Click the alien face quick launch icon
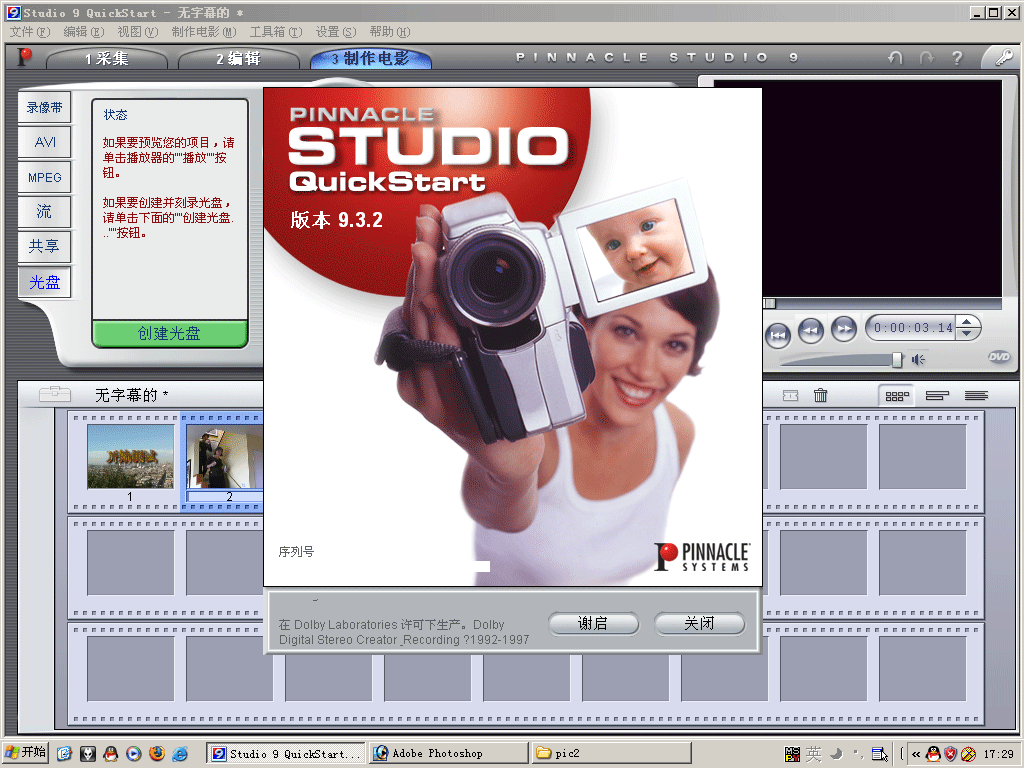The image size is (1024, 768). click(x=88, y=754)
